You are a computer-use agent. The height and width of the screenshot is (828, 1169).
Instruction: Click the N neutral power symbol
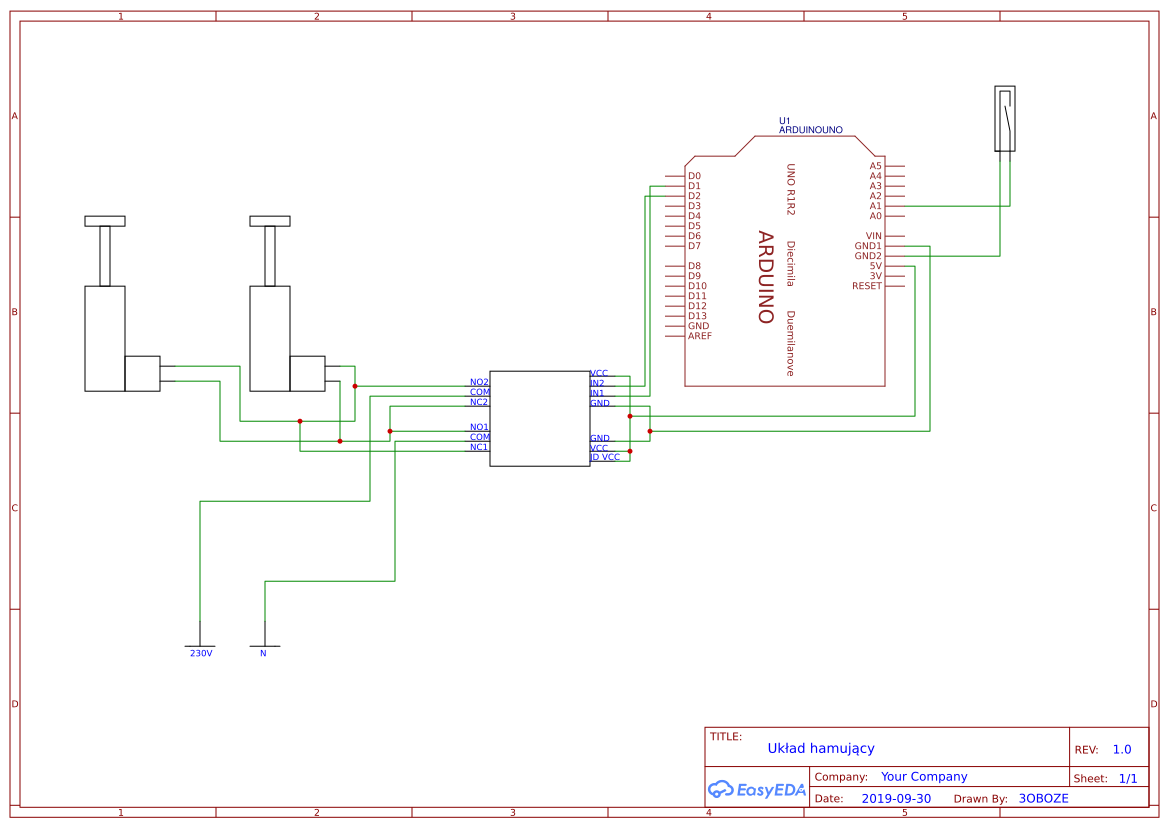coord(264,645)
